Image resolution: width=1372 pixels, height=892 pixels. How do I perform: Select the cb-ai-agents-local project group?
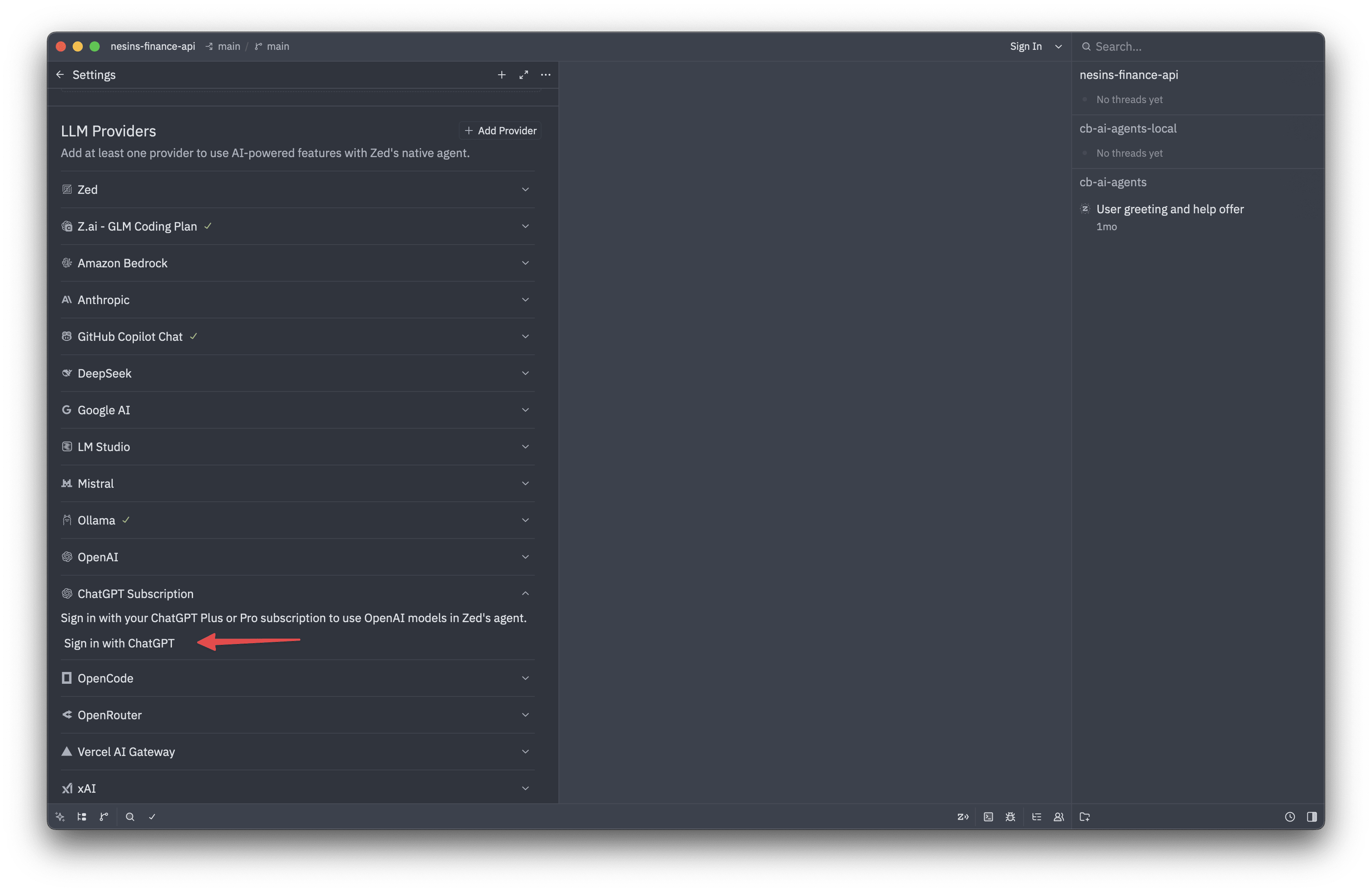click(x=1127, y=128)
